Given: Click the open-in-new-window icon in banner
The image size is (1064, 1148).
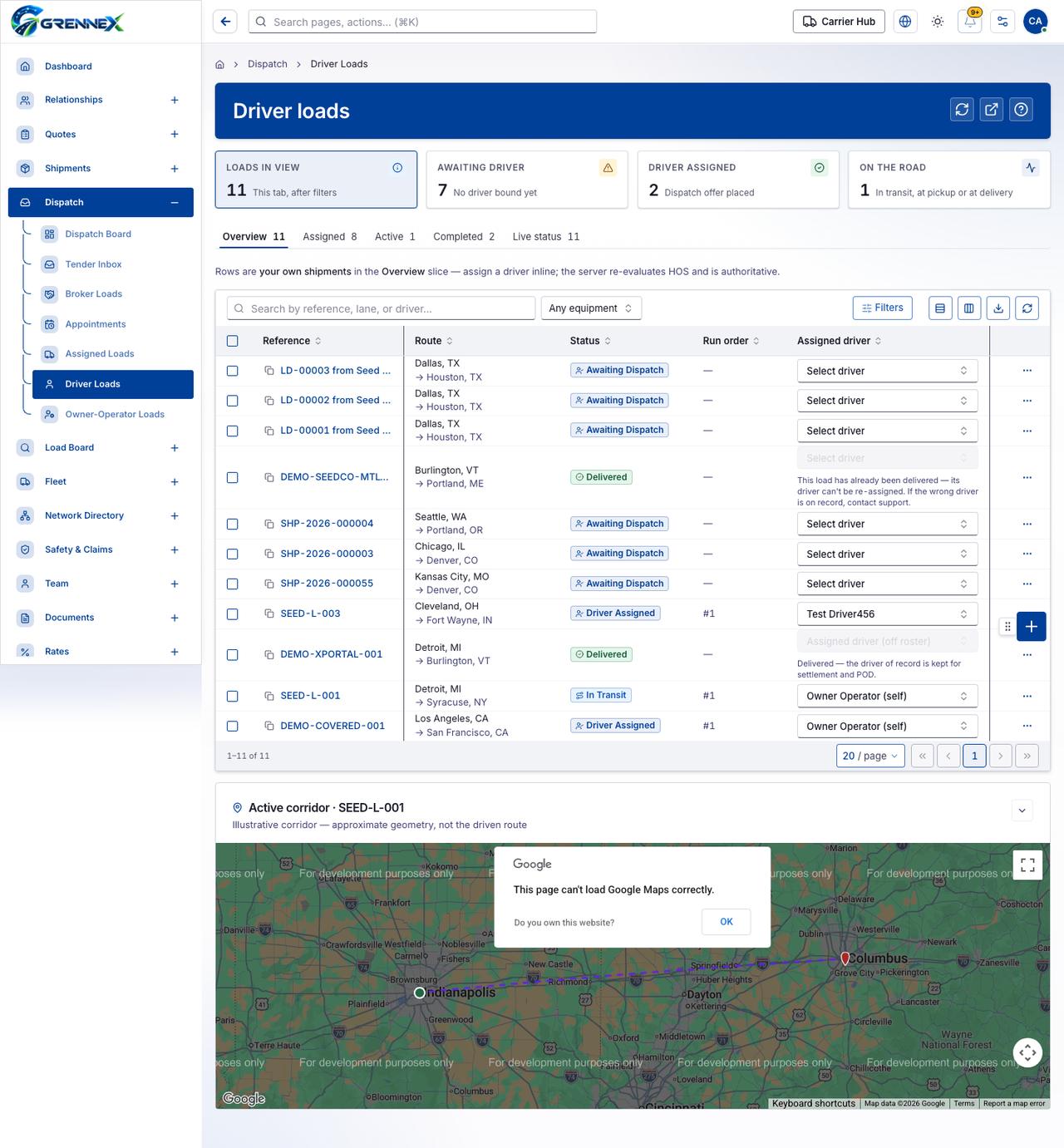Looking at the screenshot, I should [992, 109].
